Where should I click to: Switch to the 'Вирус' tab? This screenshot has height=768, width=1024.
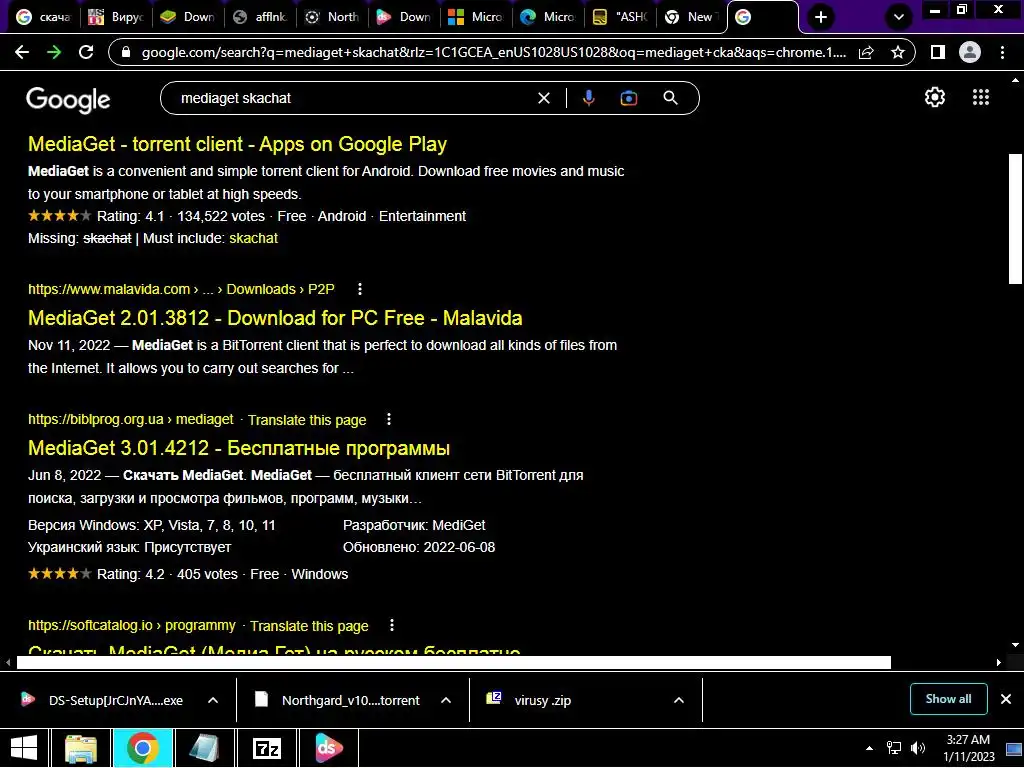pos(117,17)
